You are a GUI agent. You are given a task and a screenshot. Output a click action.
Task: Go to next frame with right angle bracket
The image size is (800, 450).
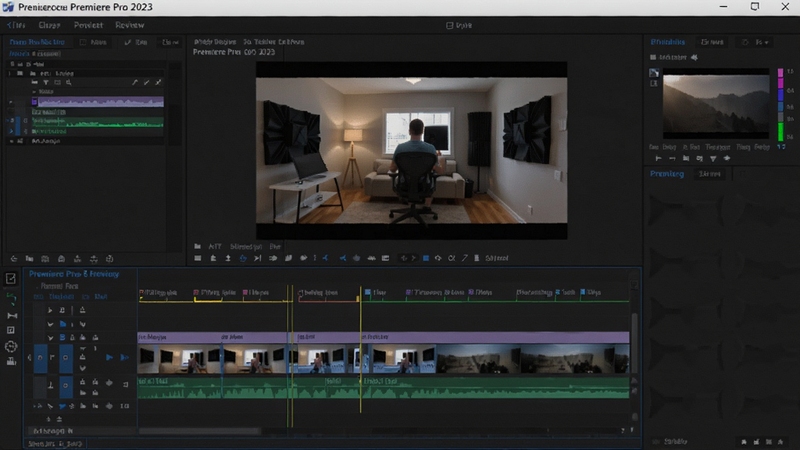(414, 258)
